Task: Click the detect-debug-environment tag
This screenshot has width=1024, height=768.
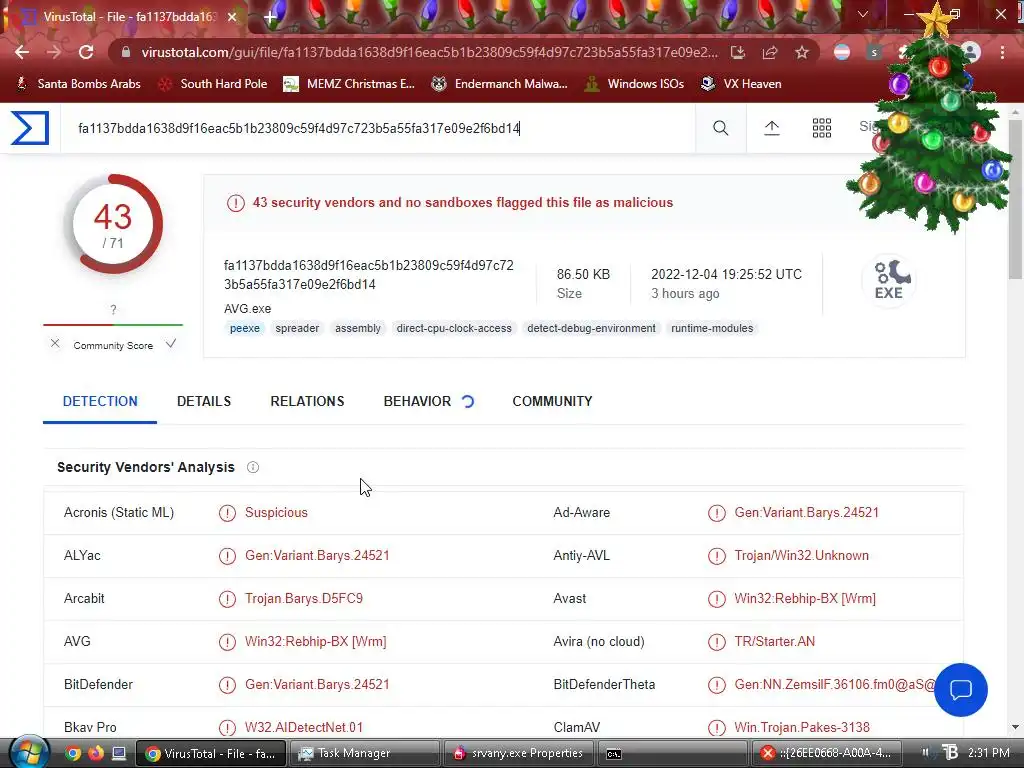Action: tap(591, 328)
